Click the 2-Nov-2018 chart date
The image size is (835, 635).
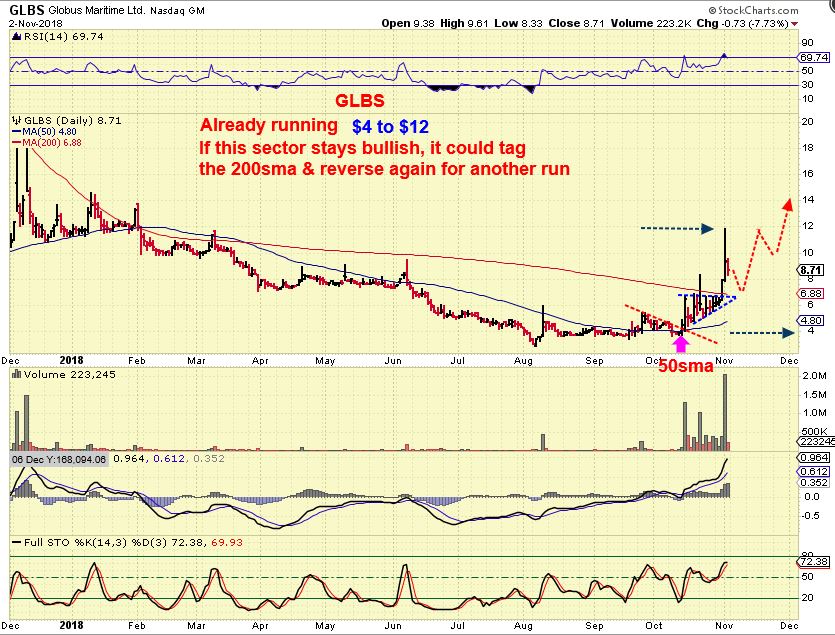click(x=36, y=23)
